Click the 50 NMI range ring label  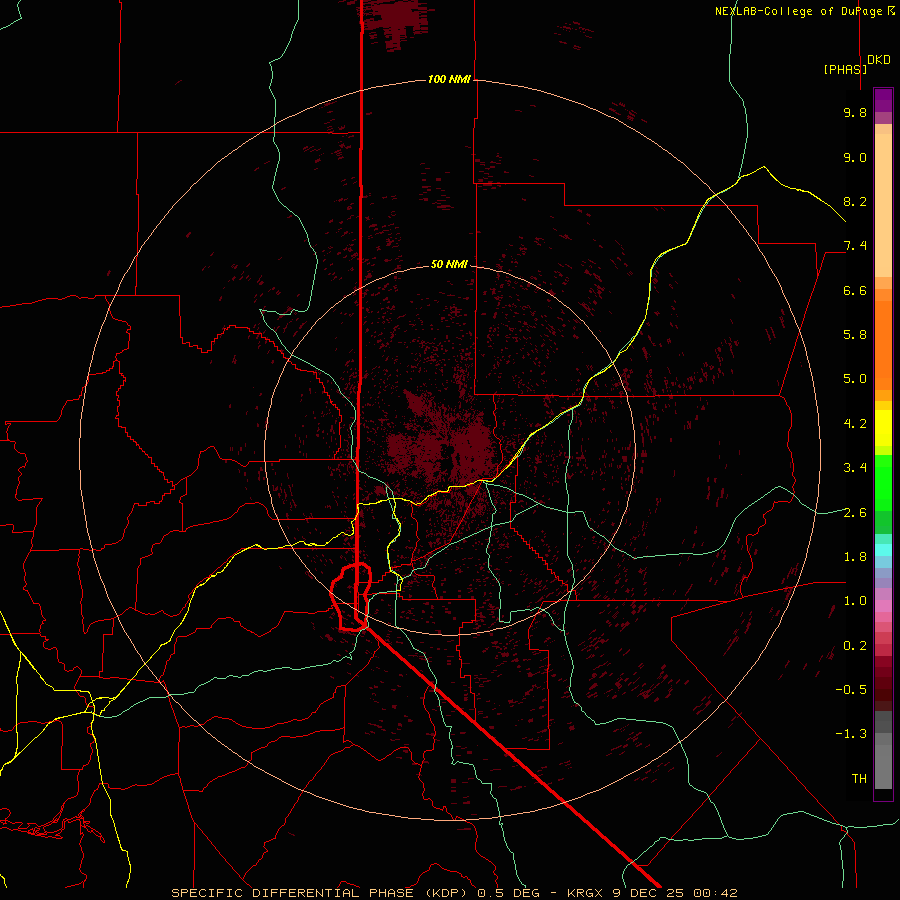[449, 264]
